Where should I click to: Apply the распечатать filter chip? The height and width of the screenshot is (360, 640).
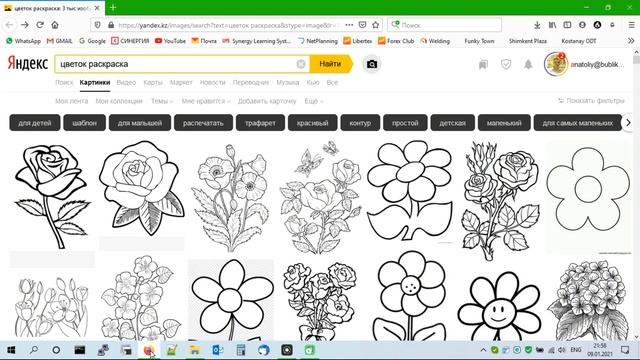tap(203, 123)
